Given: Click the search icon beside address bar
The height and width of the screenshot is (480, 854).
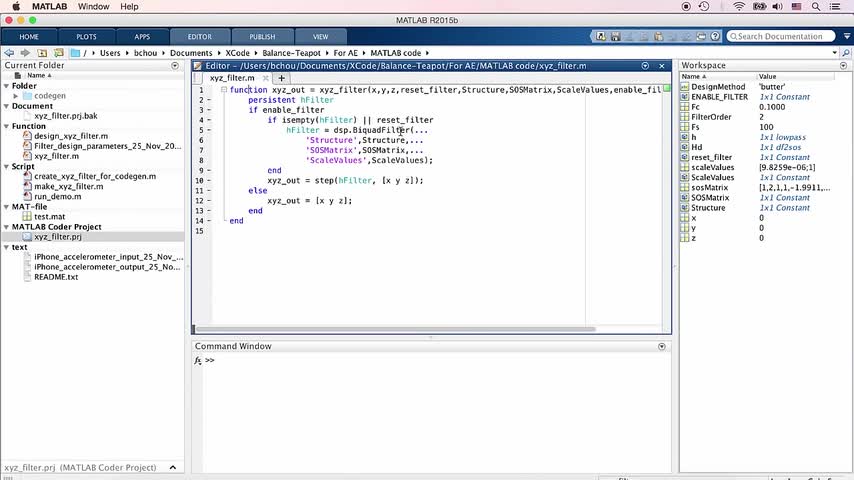Looking at the screenshot, I should pos(846,53).
